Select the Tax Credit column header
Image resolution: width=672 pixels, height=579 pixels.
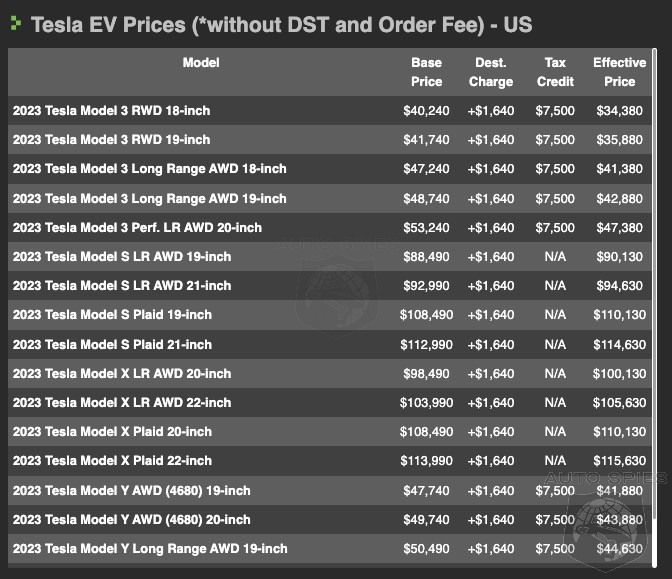click(x=555, y=72)
